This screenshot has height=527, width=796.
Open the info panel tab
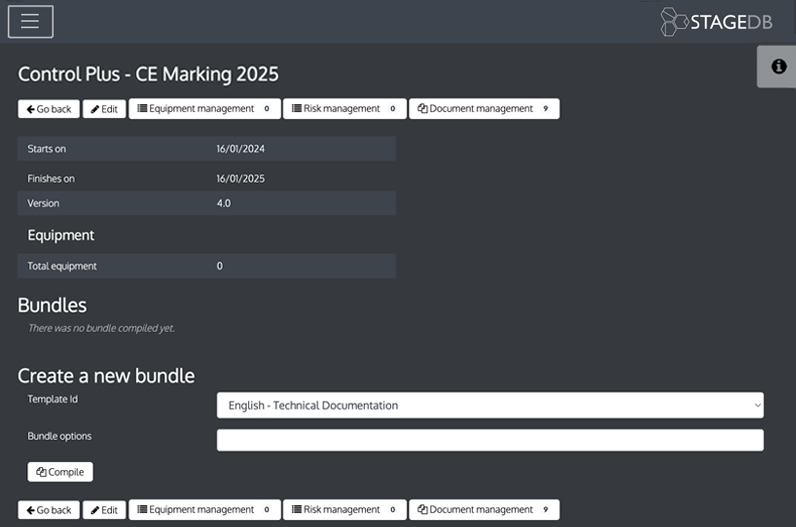tap(777, 66)
